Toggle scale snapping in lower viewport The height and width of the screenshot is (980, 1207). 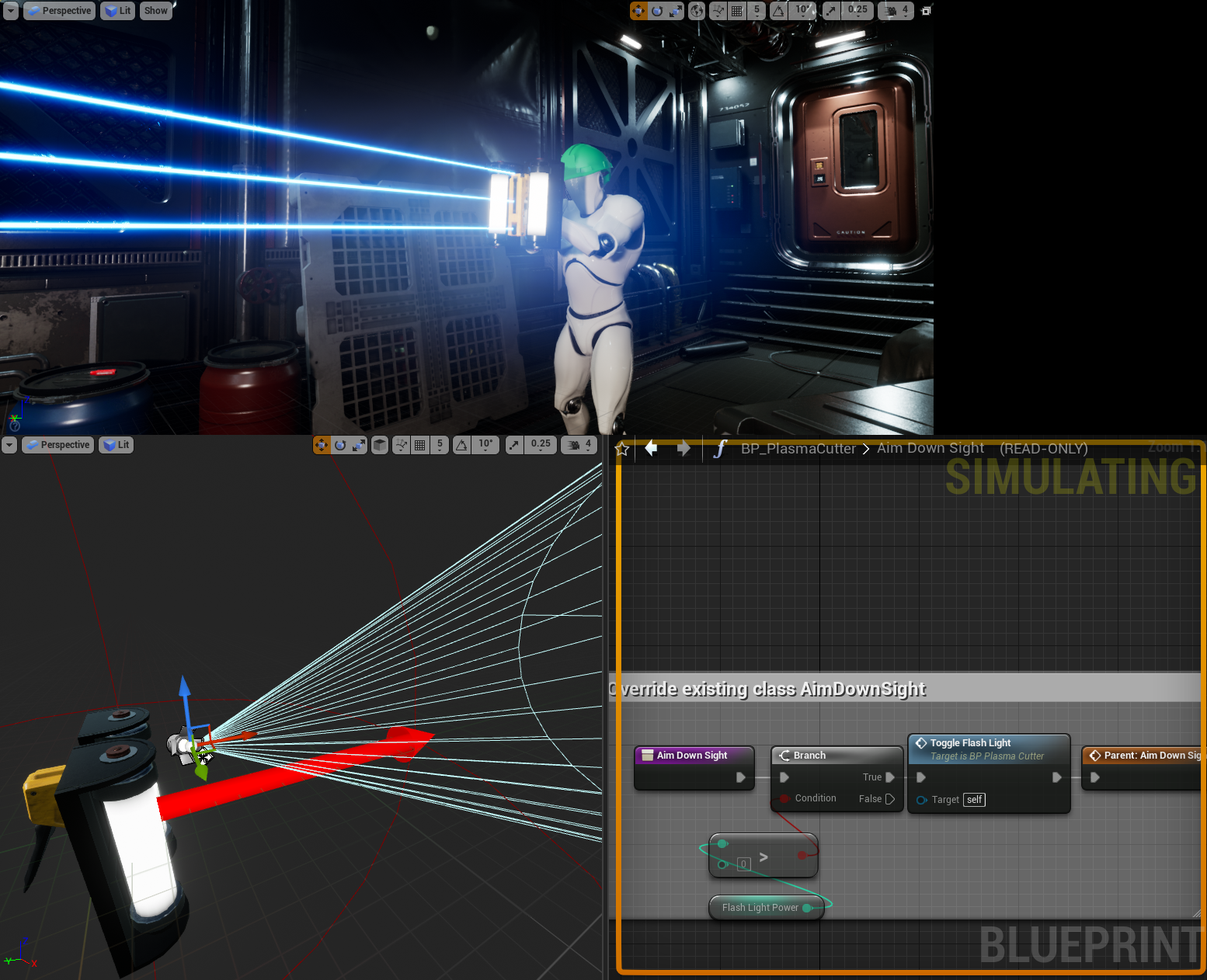(x=514, y=445)
